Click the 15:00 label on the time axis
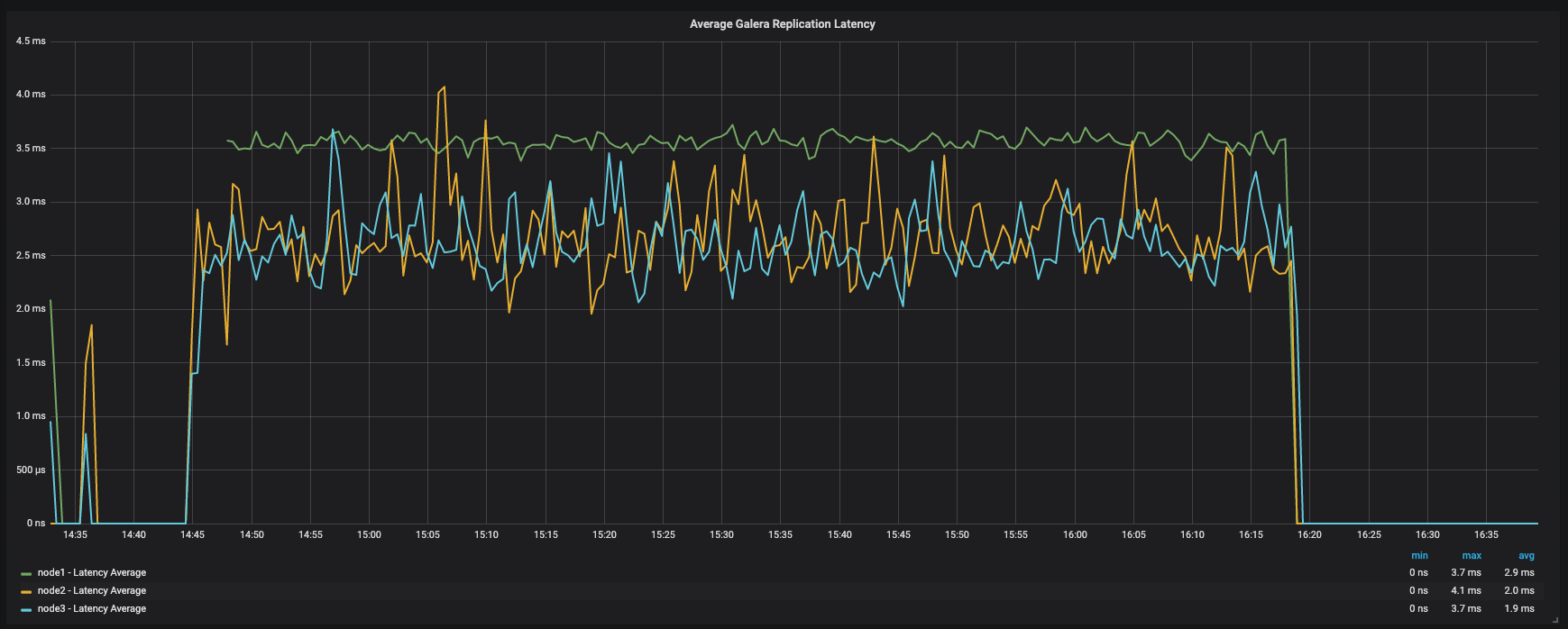 click(x=369, y=535)
